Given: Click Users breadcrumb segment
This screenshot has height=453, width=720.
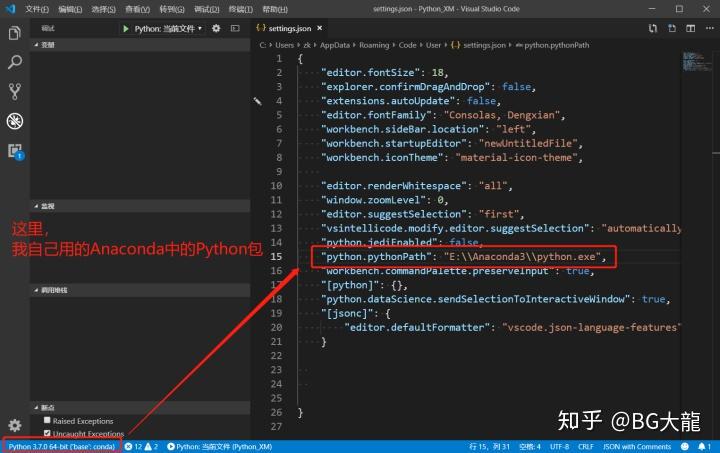Looking at the screenshot, I should tap(284, 45).
